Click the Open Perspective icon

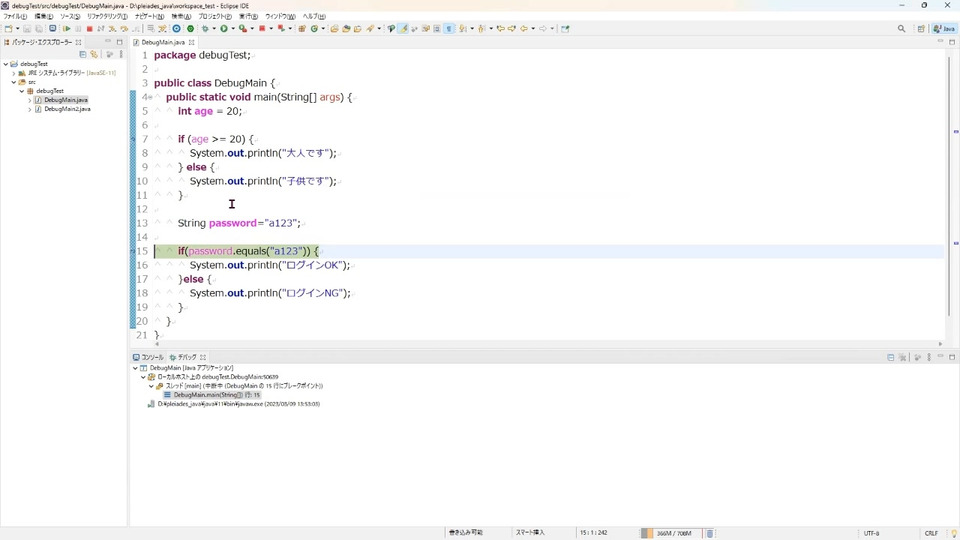(x=921, y=29)
